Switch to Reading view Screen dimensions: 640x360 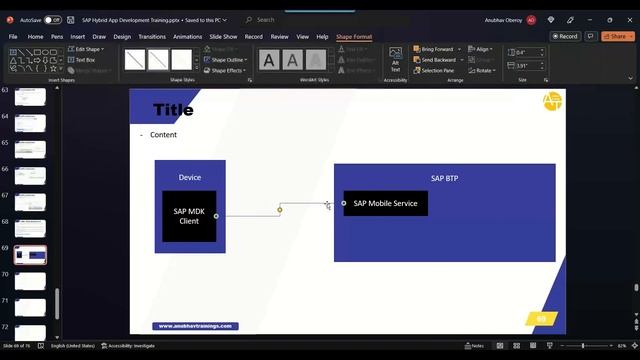click(x=533, y=346)
